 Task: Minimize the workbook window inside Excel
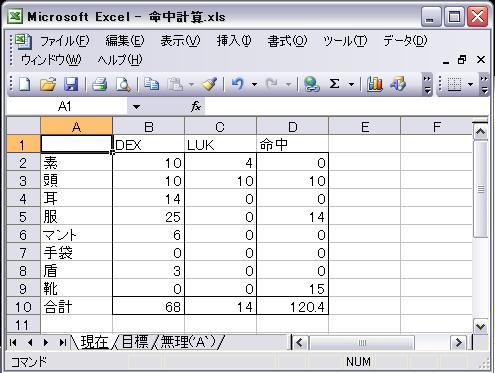[446, 62]
